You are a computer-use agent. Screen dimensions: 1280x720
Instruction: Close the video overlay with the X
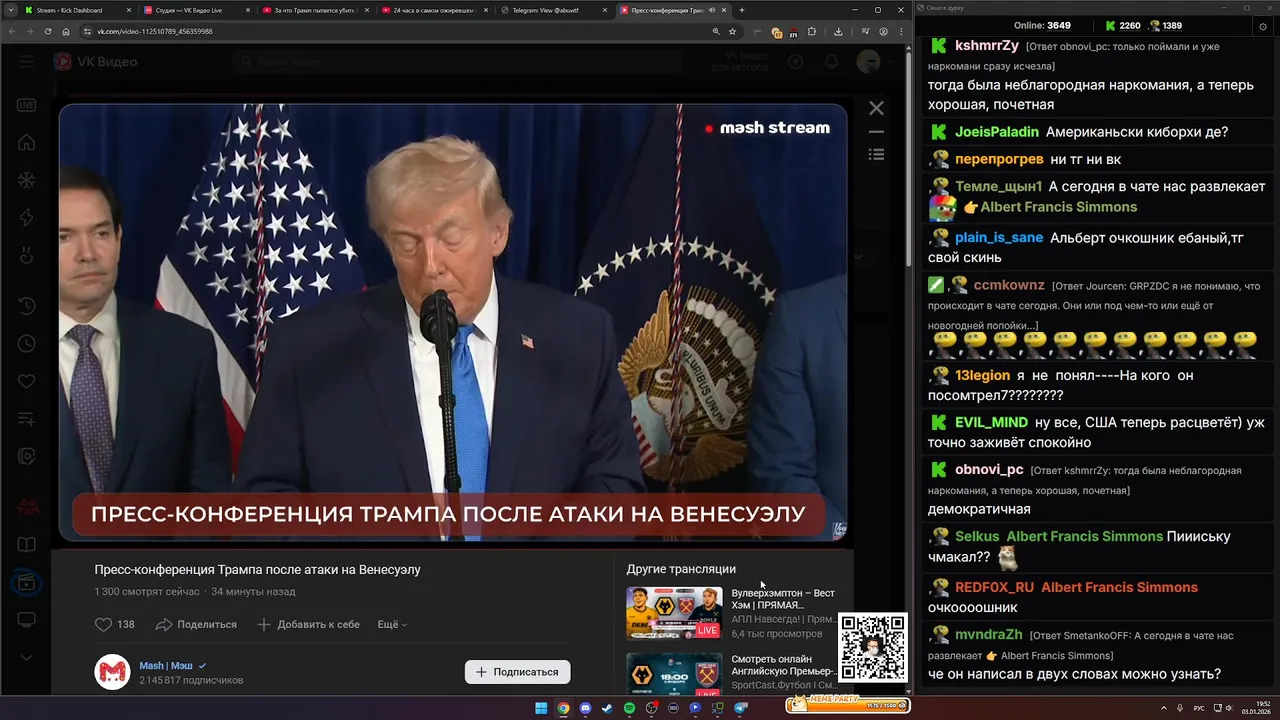[876, 108]
